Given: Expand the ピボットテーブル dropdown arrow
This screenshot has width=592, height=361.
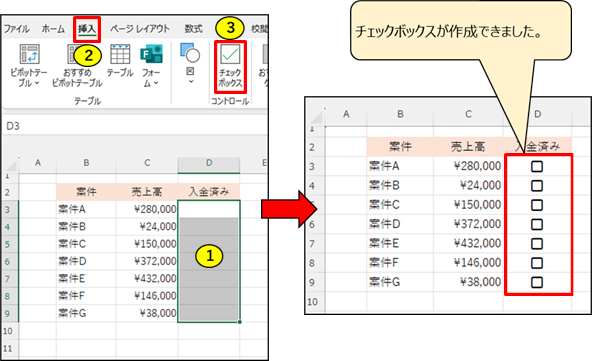Looking at the screenshot, I should 37,83.
